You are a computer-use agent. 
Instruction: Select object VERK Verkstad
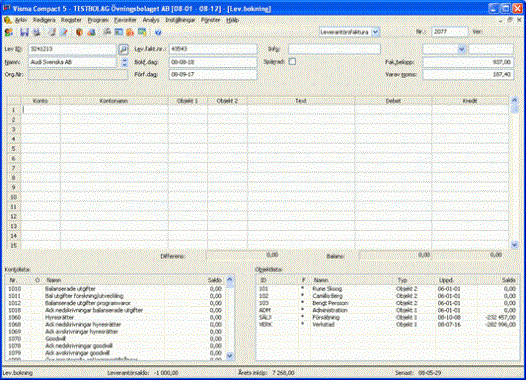point(387,325)
